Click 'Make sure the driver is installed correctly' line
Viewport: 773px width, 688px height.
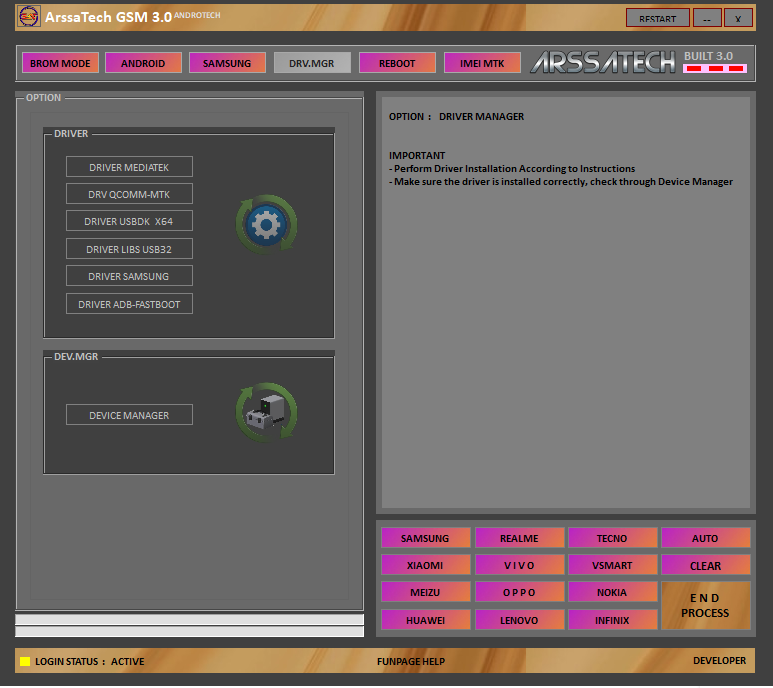pos(561,182)
